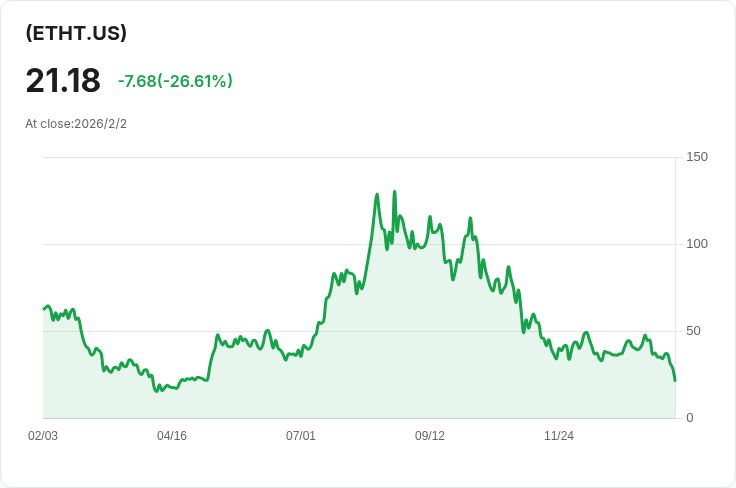Click the final endpoint of price line
This screenshot has width=736, height=488.
675,381
